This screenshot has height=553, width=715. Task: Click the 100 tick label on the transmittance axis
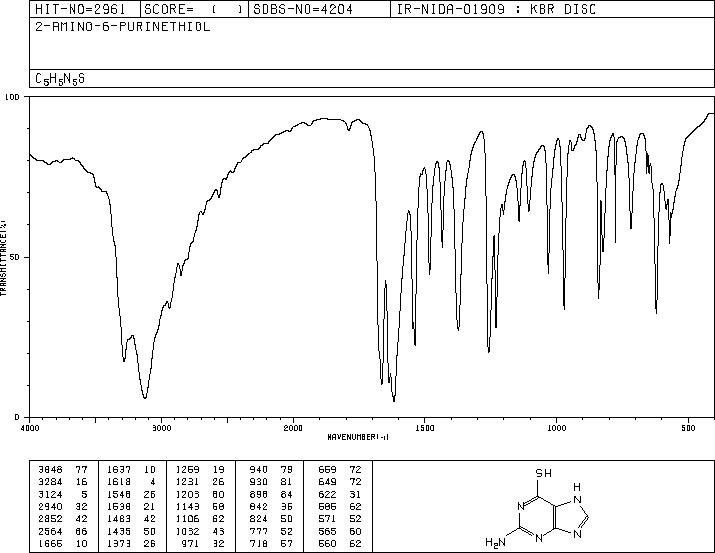[x=12, y=97]
